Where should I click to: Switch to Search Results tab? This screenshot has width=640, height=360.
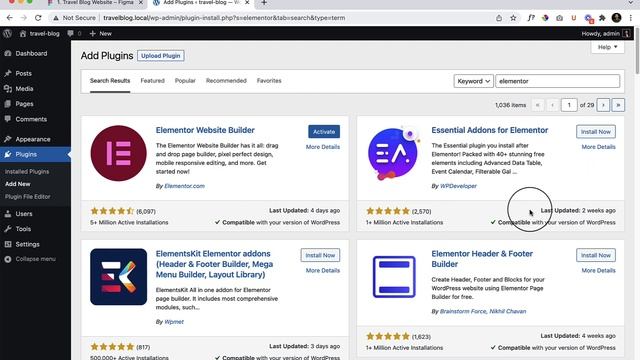pyautogui.click(x=110, y=81)
